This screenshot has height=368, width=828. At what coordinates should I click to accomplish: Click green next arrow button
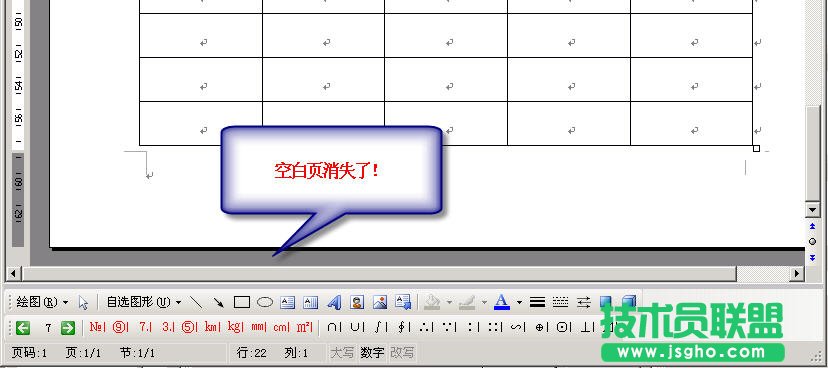[x=68, y=328]
